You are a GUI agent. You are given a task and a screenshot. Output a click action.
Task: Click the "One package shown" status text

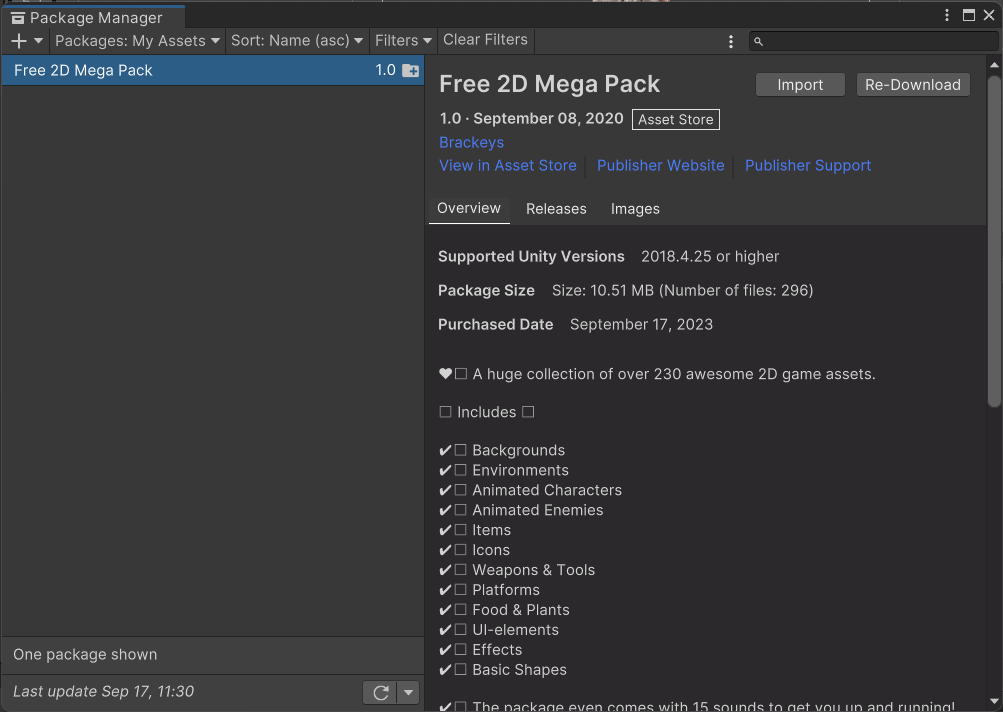click(85, 654)
